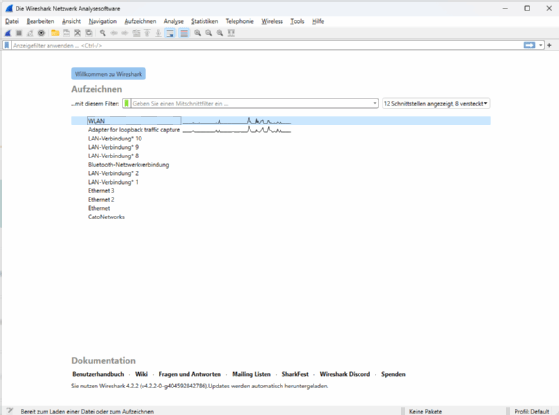
Task: Open the Tools menu
Action: click(x=297, y=21)
